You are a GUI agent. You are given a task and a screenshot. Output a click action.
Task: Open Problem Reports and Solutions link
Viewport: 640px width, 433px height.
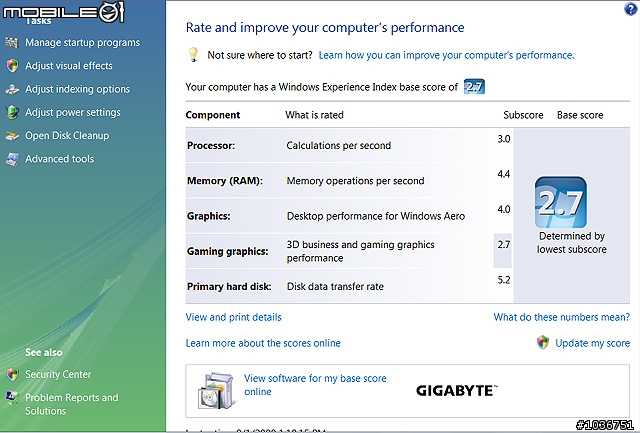72,404
